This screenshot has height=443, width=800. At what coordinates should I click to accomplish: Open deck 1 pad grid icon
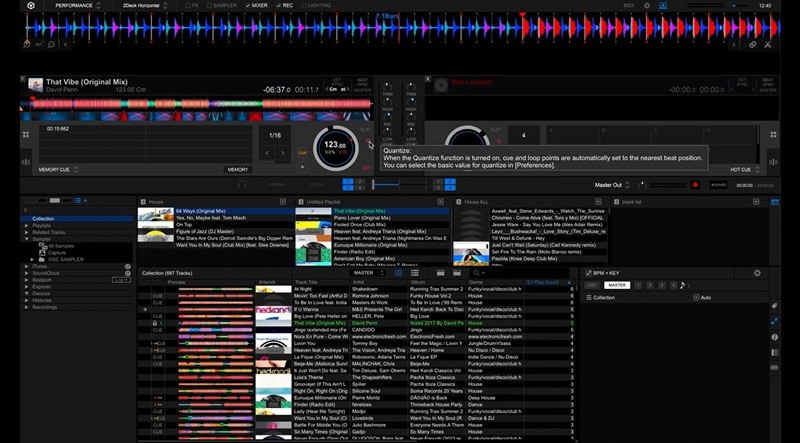[26, 135]
